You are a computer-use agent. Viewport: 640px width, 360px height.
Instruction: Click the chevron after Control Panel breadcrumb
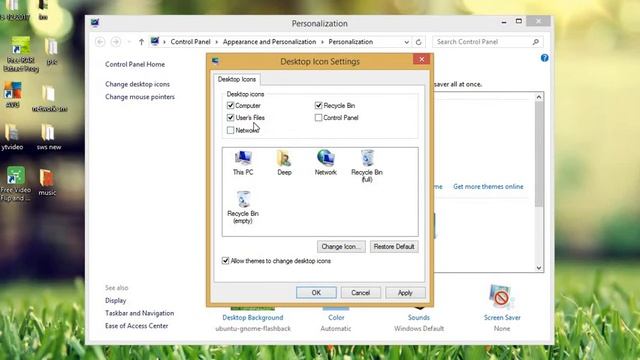(x=217, y=42)
